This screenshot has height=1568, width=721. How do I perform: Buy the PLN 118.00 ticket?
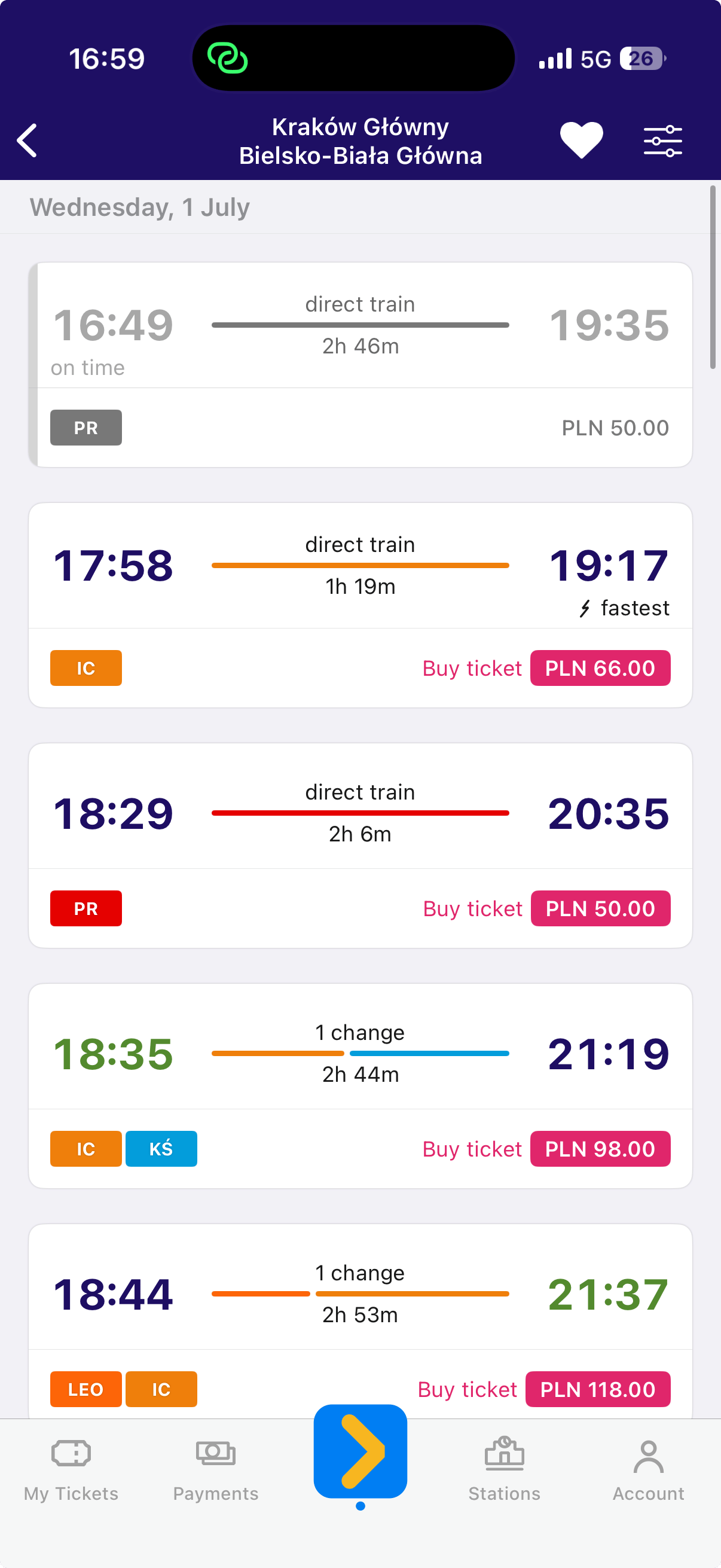pyautogui.click(x=597, y=1390)
